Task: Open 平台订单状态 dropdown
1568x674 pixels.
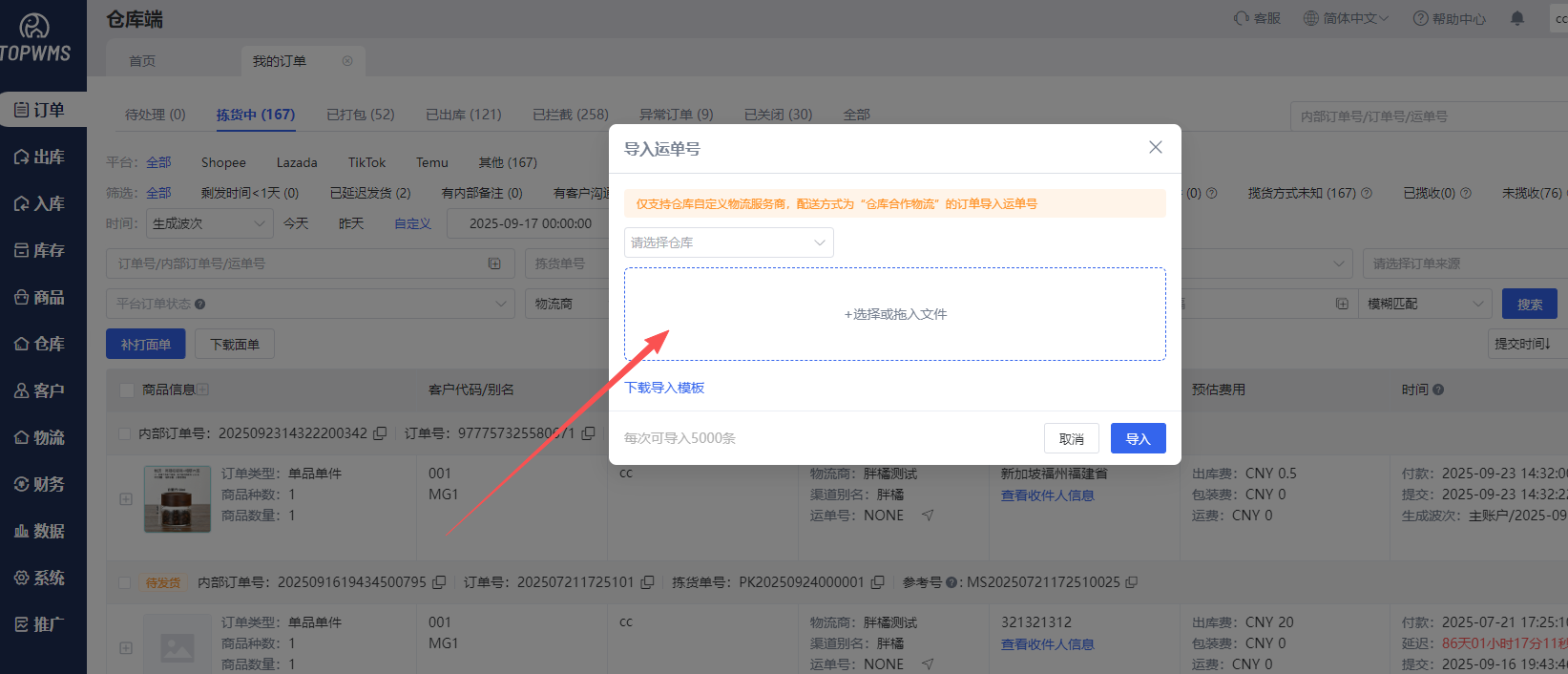Action: [310, 304]
